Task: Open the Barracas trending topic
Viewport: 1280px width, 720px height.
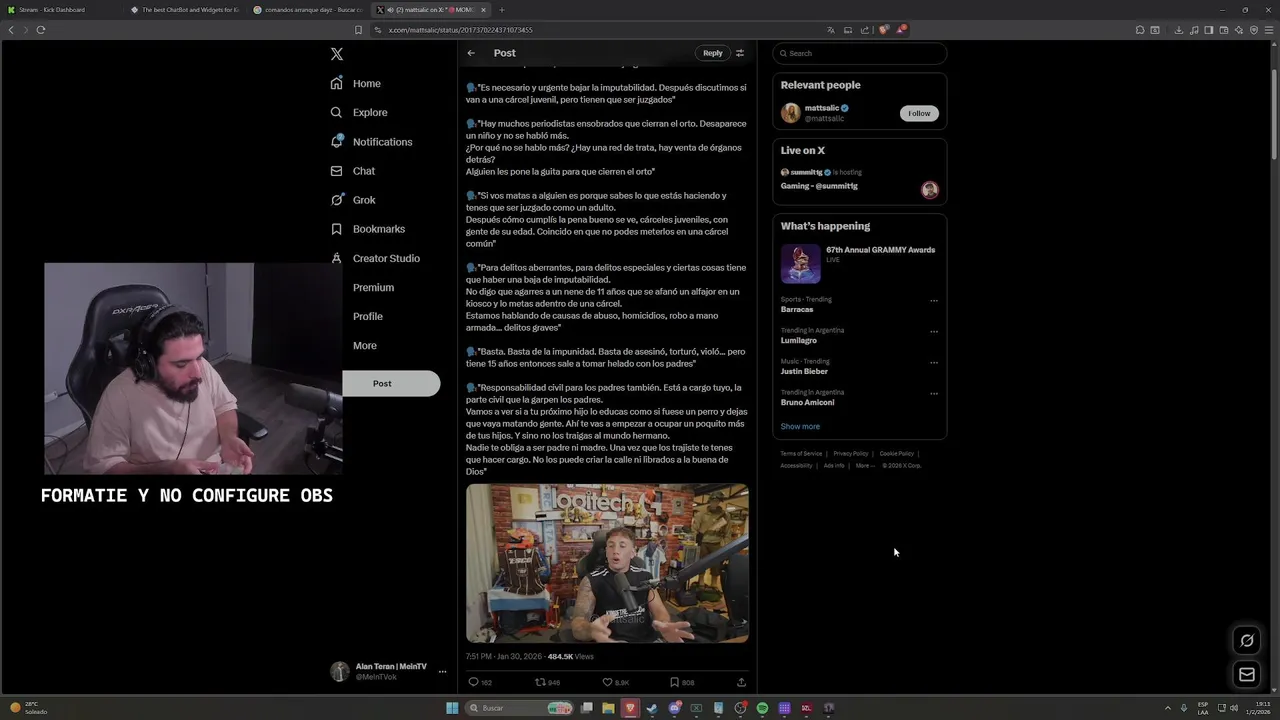Action: tap(797, 309)
